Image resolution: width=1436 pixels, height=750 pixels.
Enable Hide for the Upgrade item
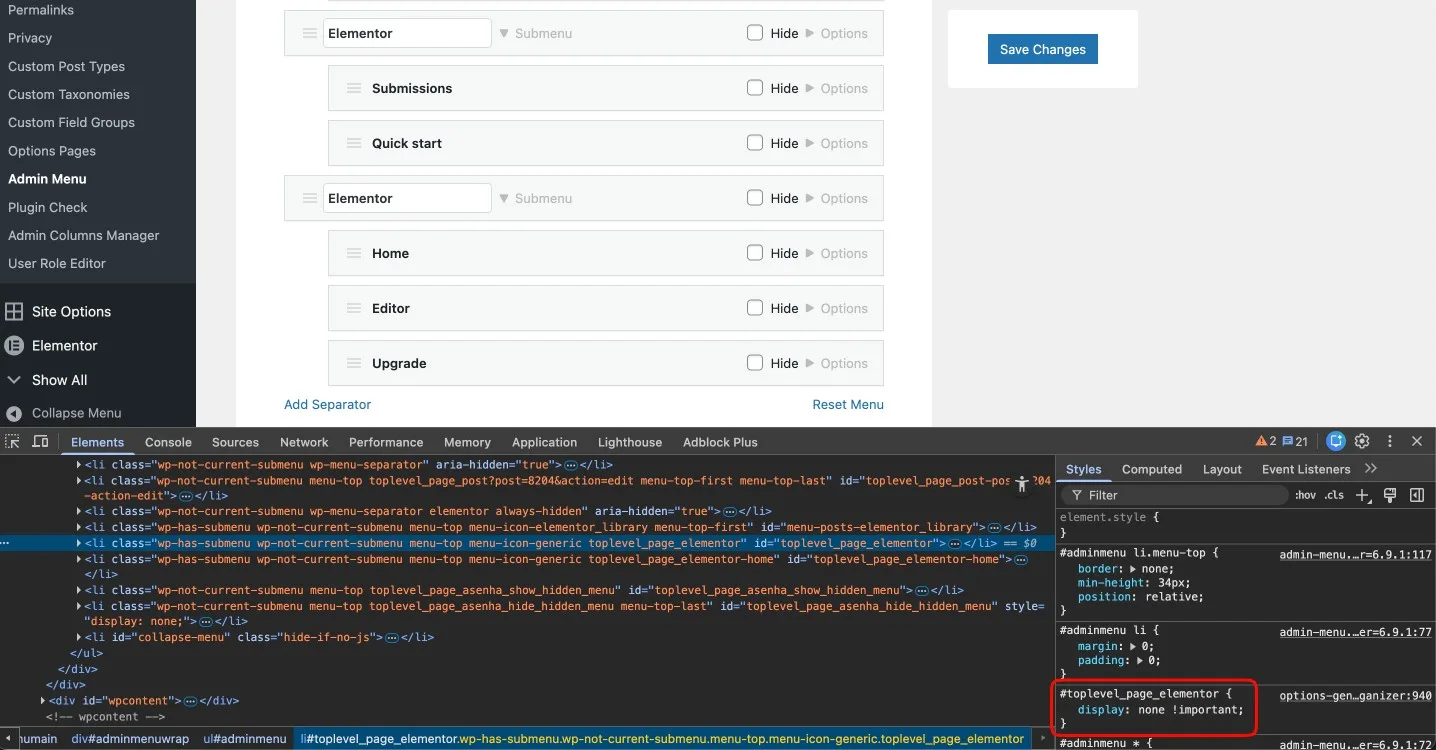(755, 363)
